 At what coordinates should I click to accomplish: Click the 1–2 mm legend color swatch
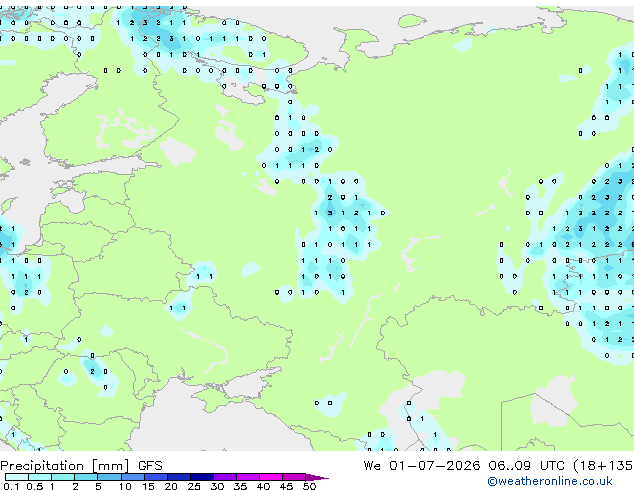pyautogui.click(x=63, y=477)
